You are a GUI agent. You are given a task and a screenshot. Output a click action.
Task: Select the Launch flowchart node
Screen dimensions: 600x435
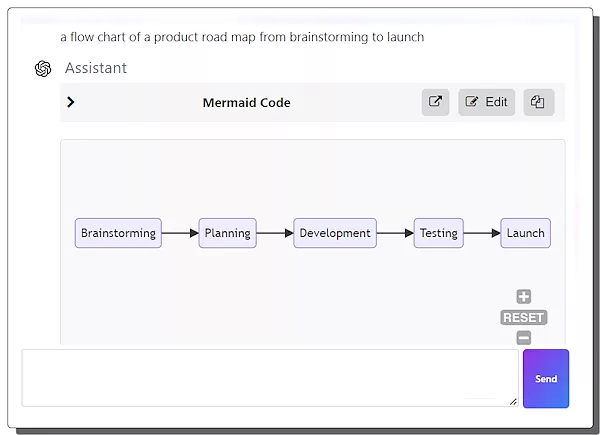pyautogui.click(x=525, y=233)
